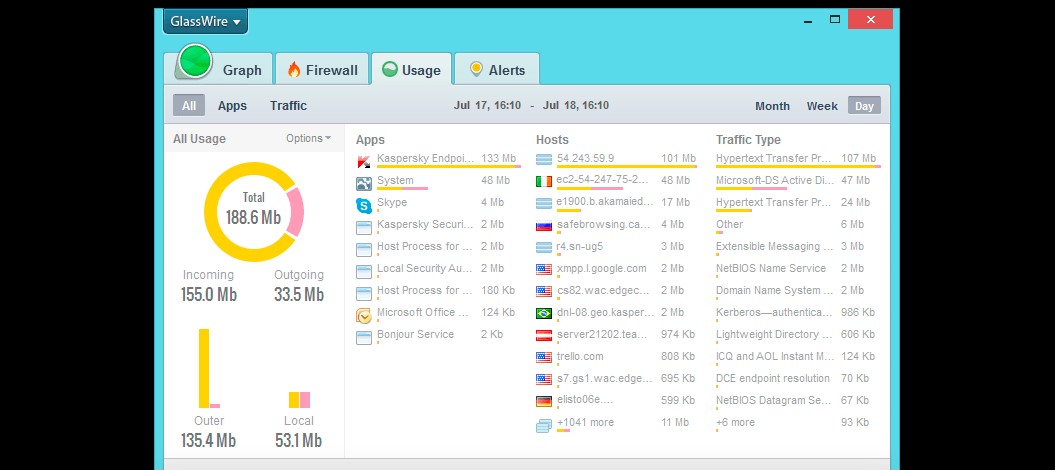Select the System 48 Mb app row
This screenshot has width=1055, height=470.
click(x=438, y=182)
